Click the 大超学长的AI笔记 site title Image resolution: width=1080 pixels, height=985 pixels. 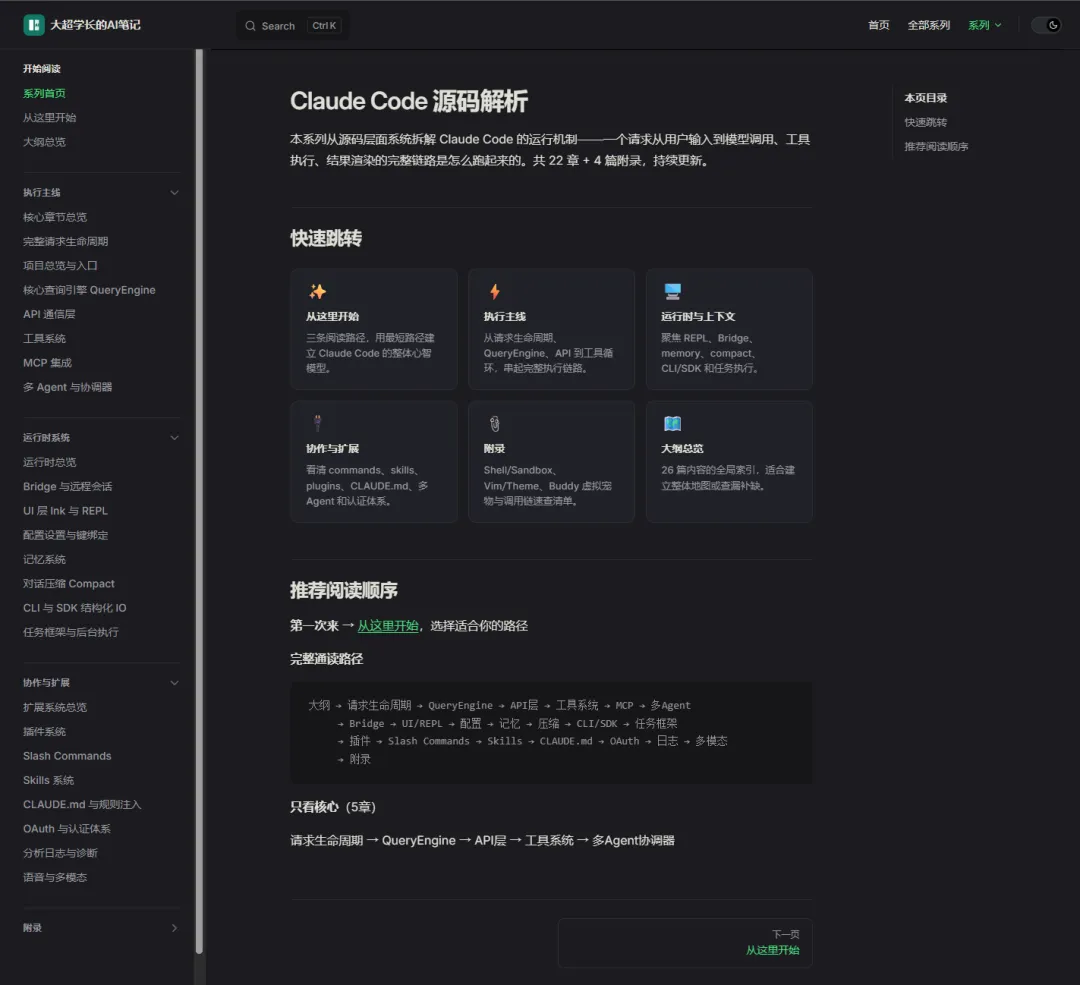(x=95, y=25)
